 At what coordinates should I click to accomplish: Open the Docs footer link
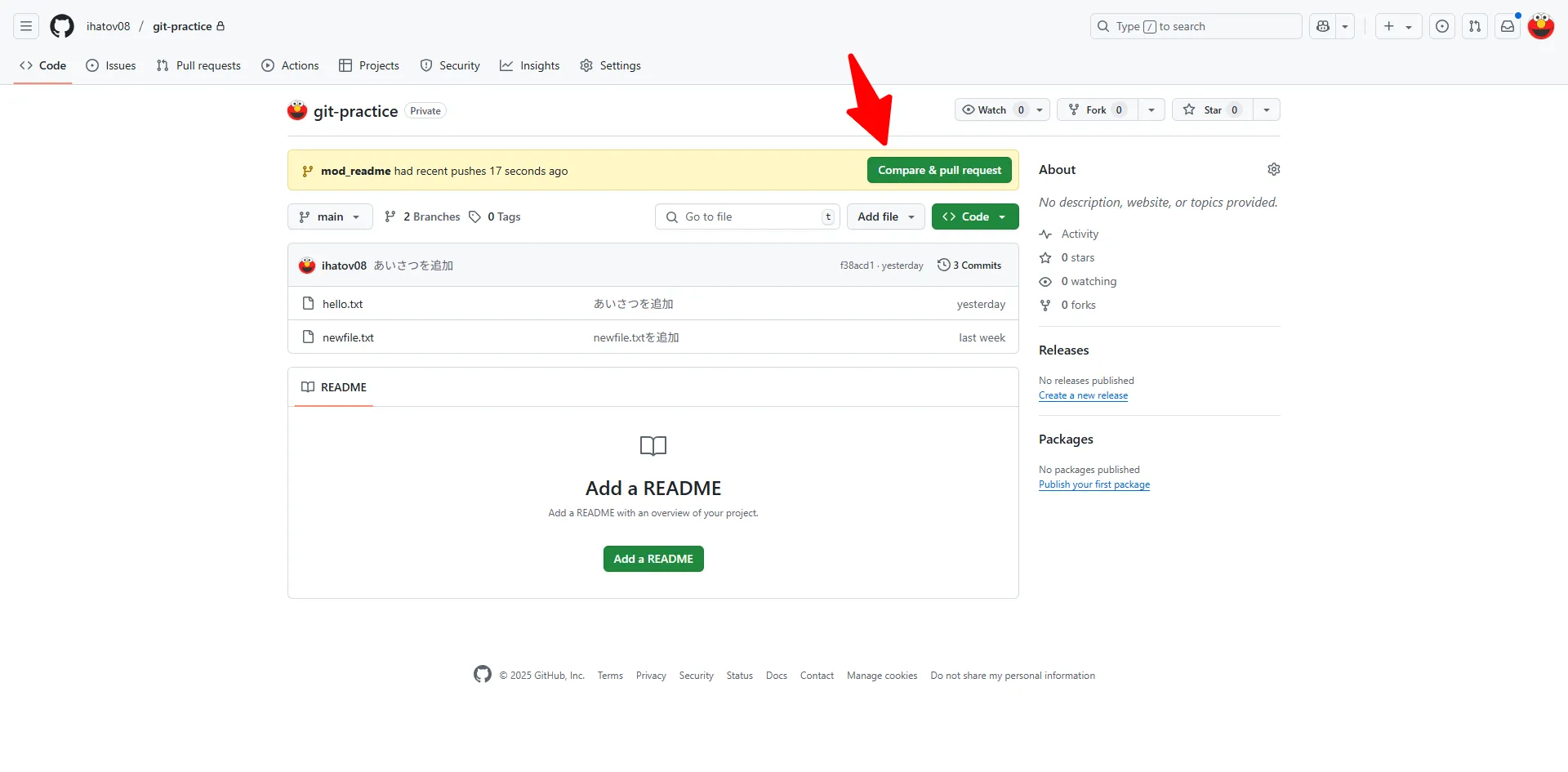coord(777,676)
